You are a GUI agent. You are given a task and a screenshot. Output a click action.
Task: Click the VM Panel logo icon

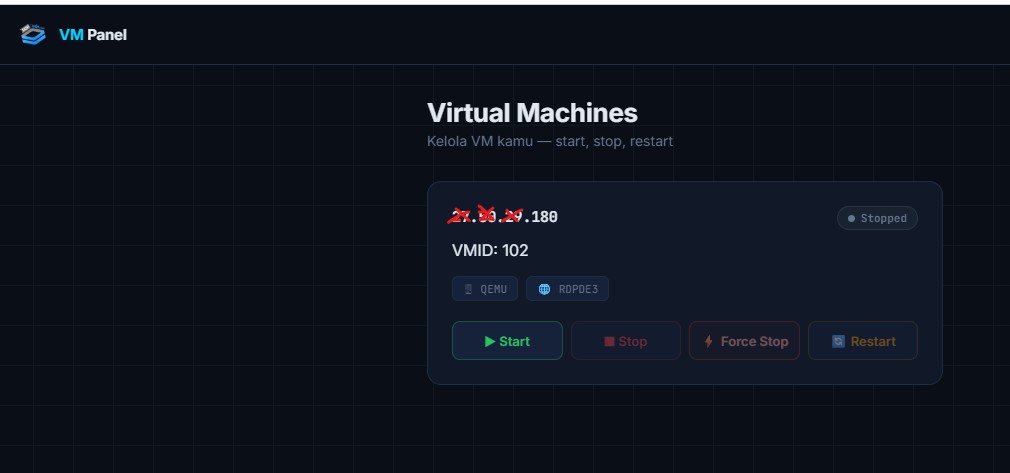click(33, 34)
